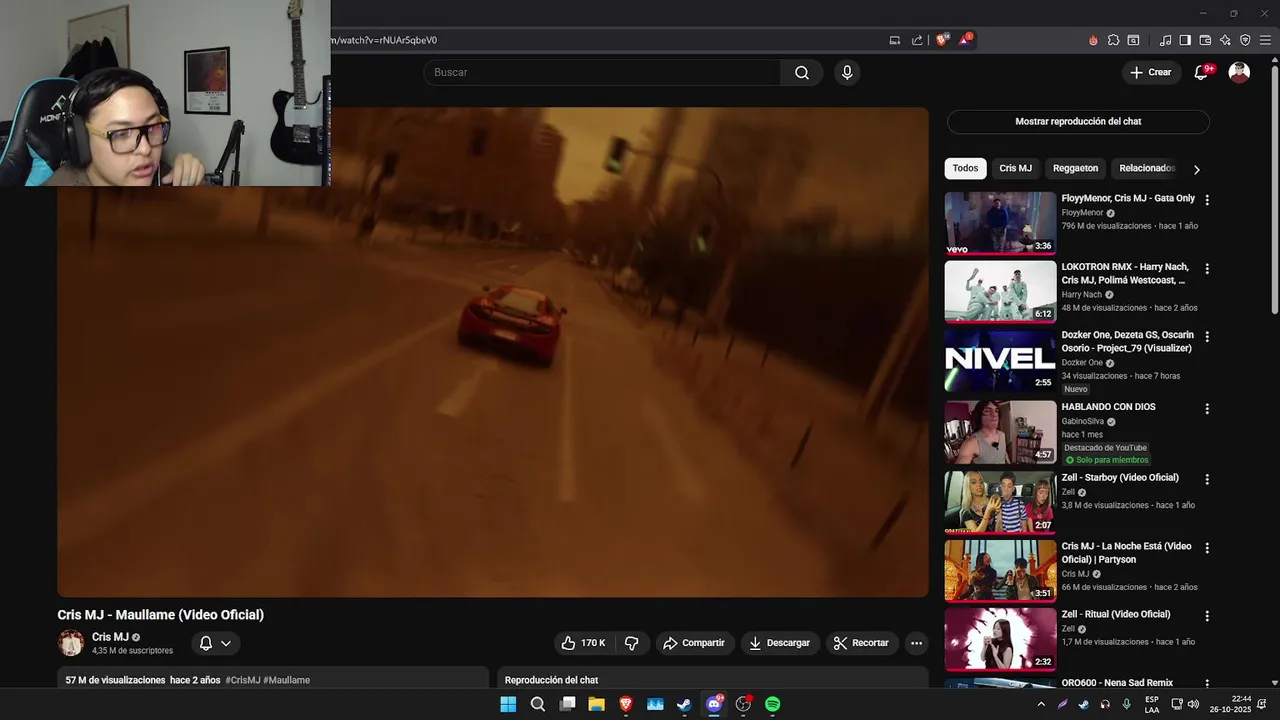Viewport: 1280px width, 720px height.
Task: Click the install app icon in address bar
Action: pyautogui.click(x=895, y=40)
